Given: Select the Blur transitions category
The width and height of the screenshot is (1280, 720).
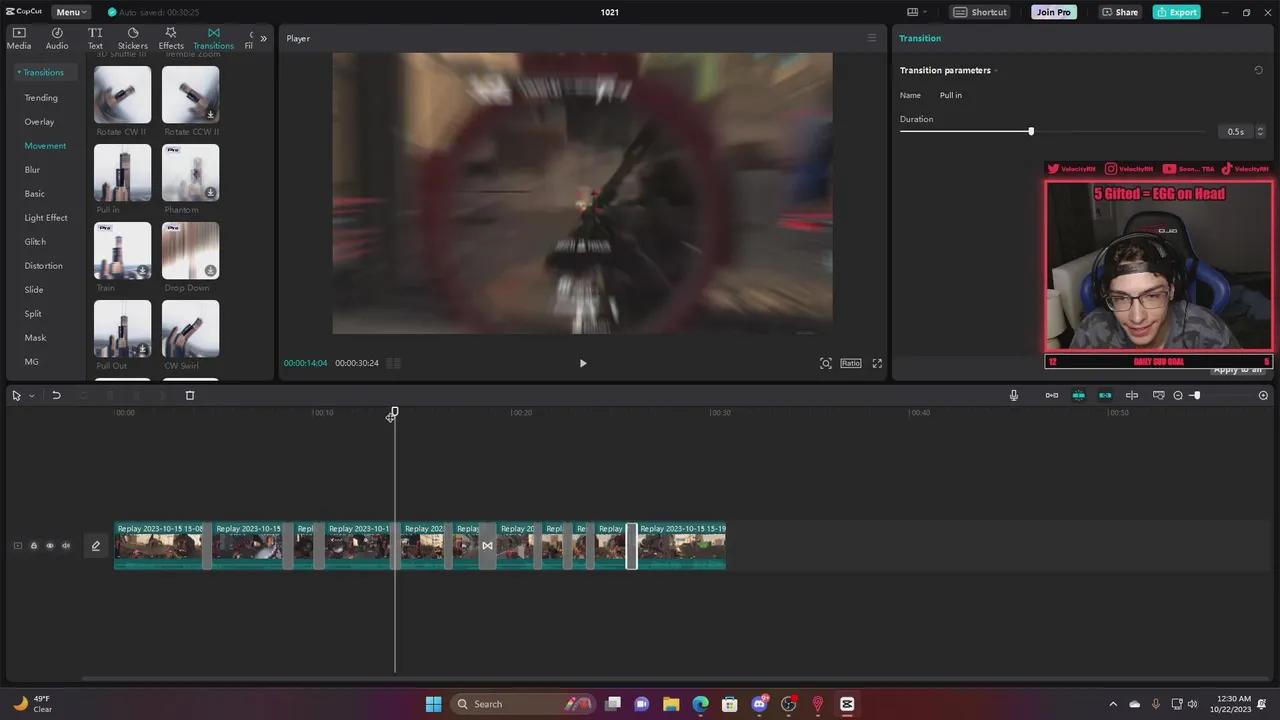Looking at the screenshot, I should click(x=33, y=170).
